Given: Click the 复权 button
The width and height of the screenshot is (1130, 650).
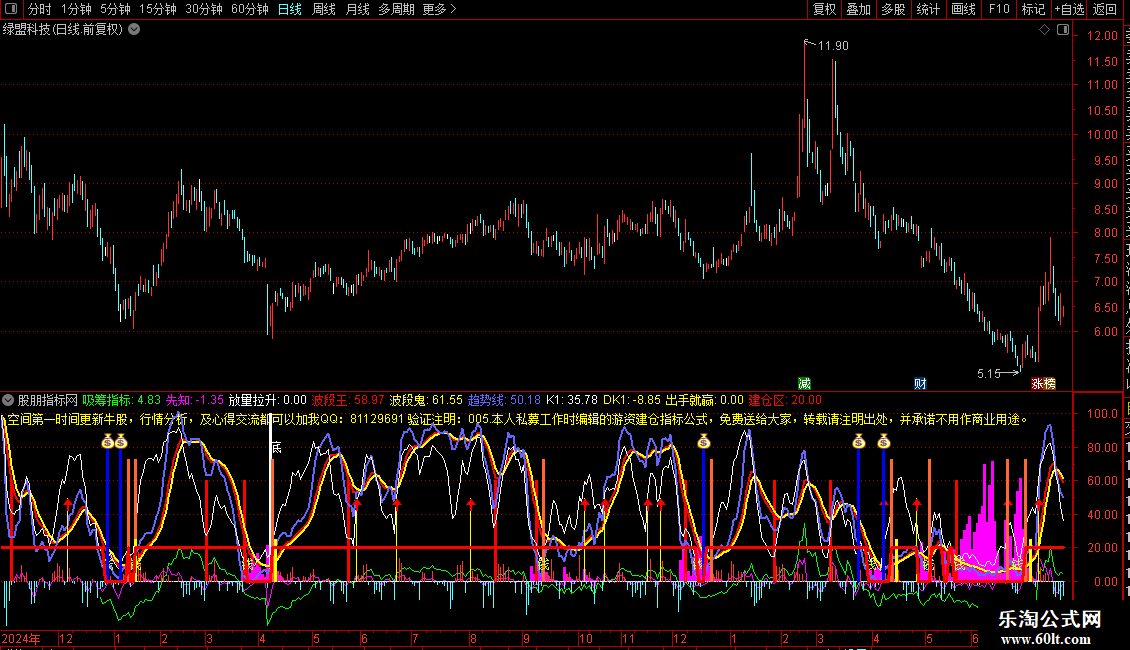Looking at the screenshot, I should [x=824, y=9].
